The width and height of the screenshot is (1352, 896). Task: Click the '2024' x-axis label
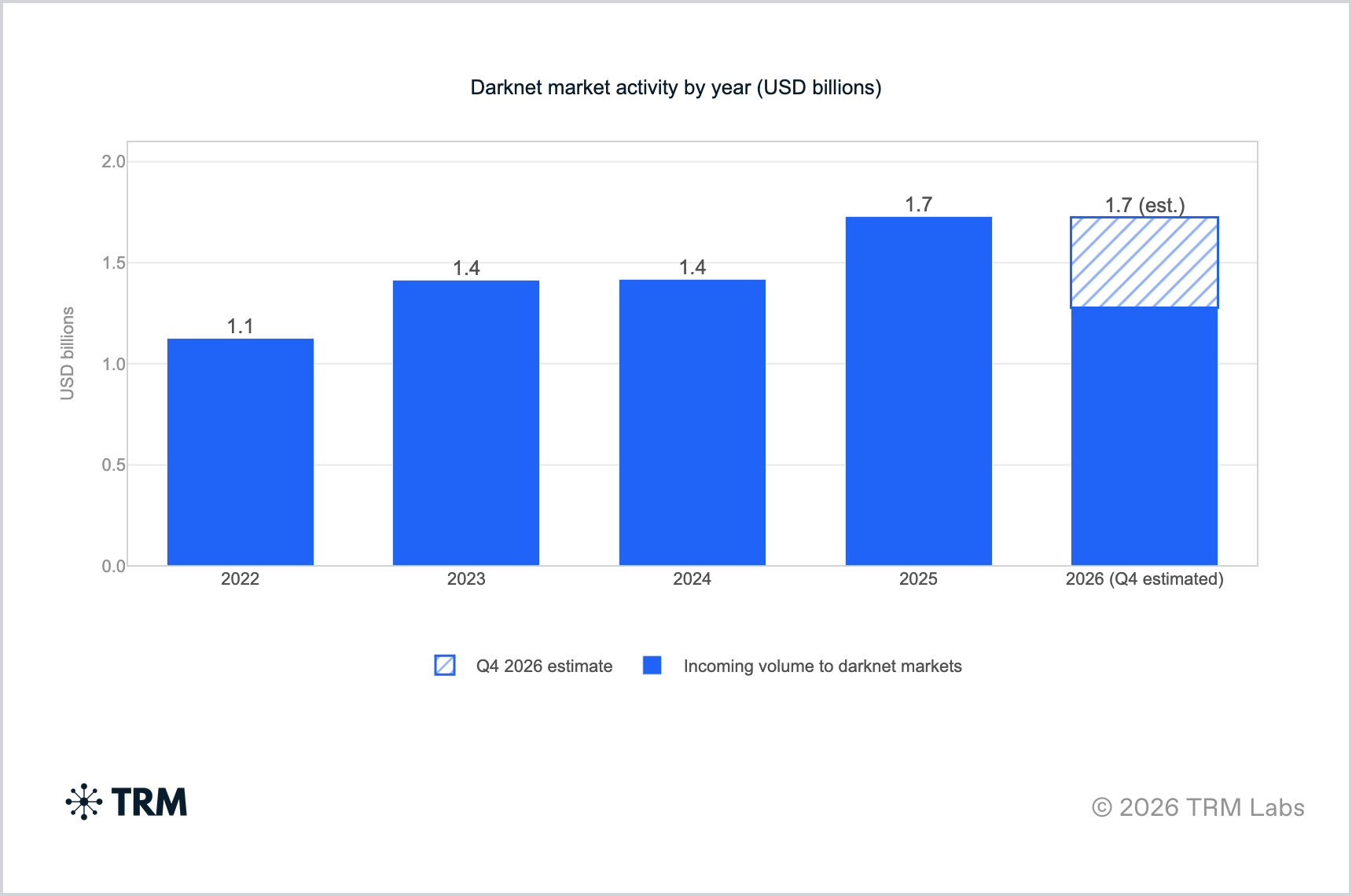coord(692,578)
